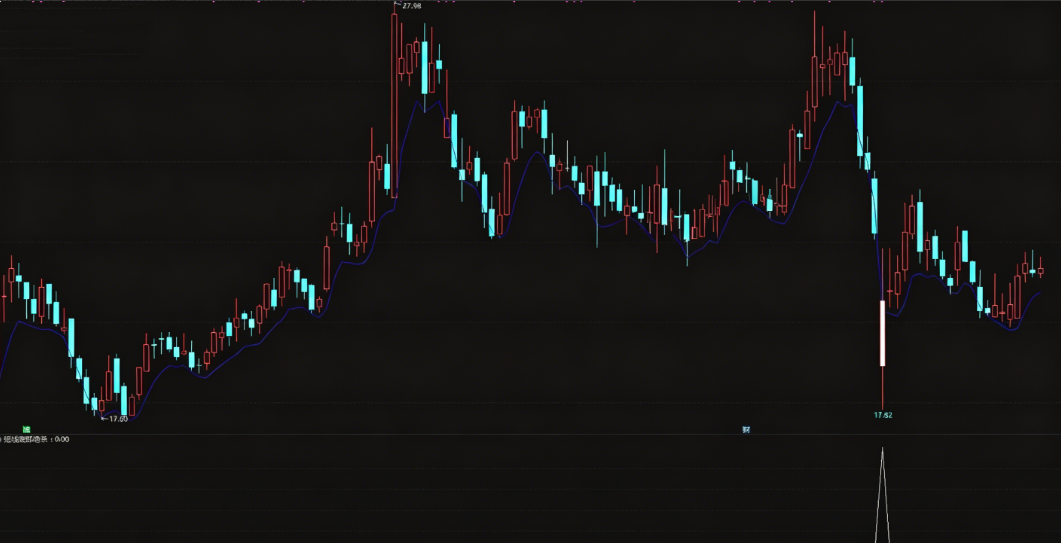Viewport: 1061px width, 543px height.
Task: Click the first red candle on the left edge
Action: (3, 297)
